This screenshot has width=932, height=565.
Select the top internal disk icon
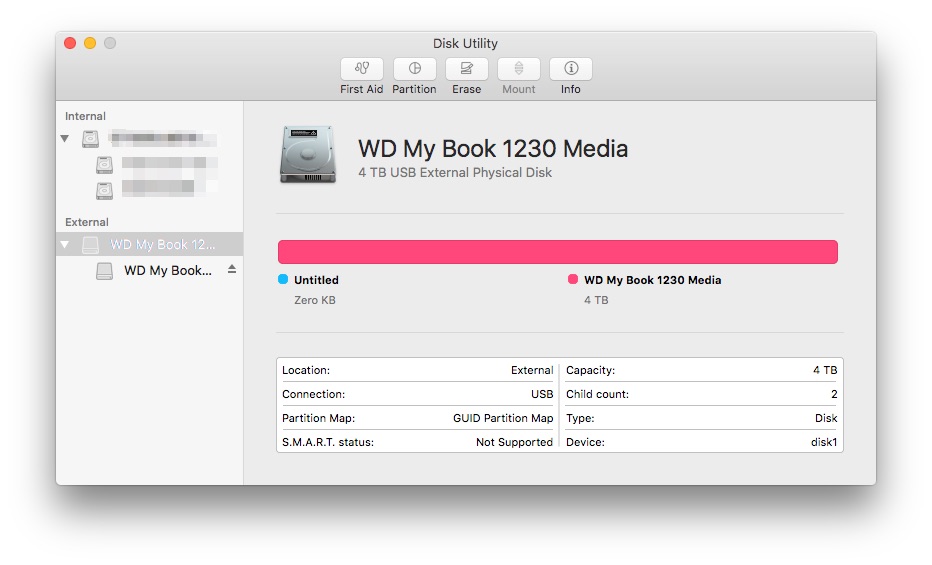[90, 138]
